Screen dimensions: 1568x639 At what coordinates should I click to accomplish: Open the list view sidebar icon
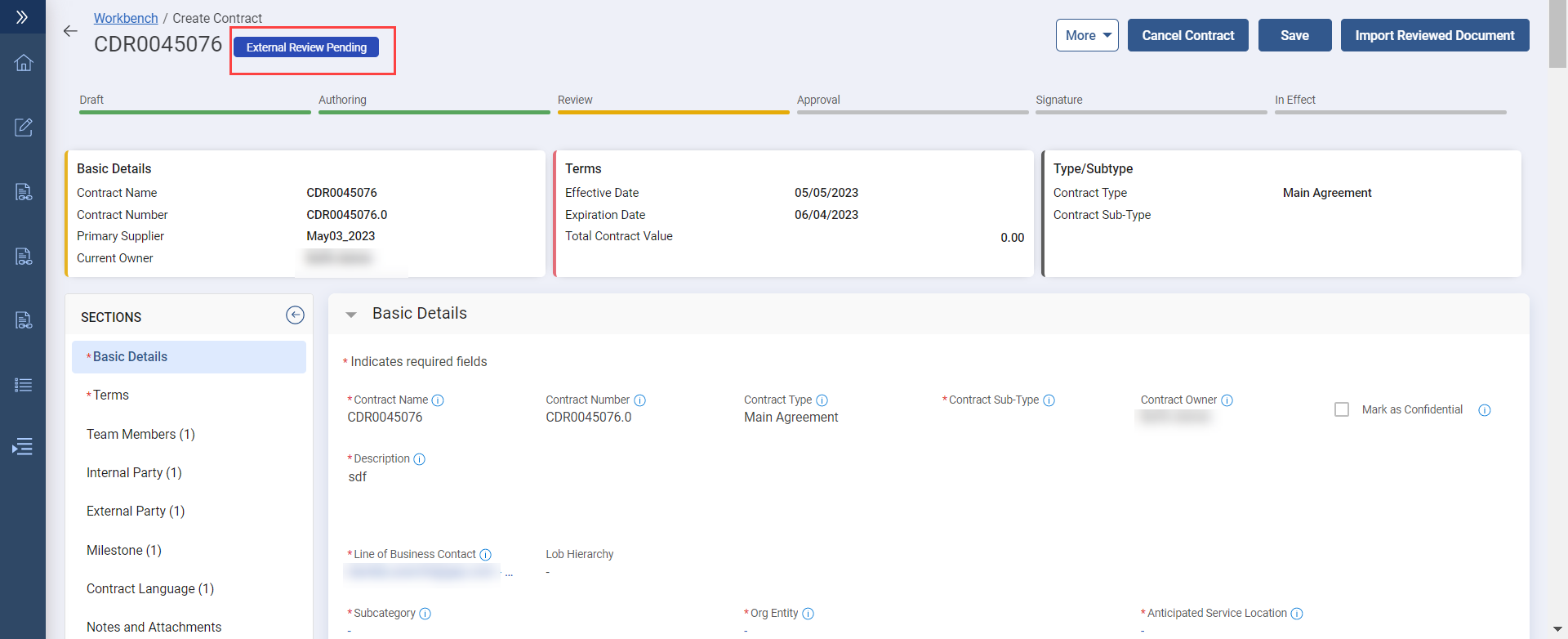coord(24,385)
